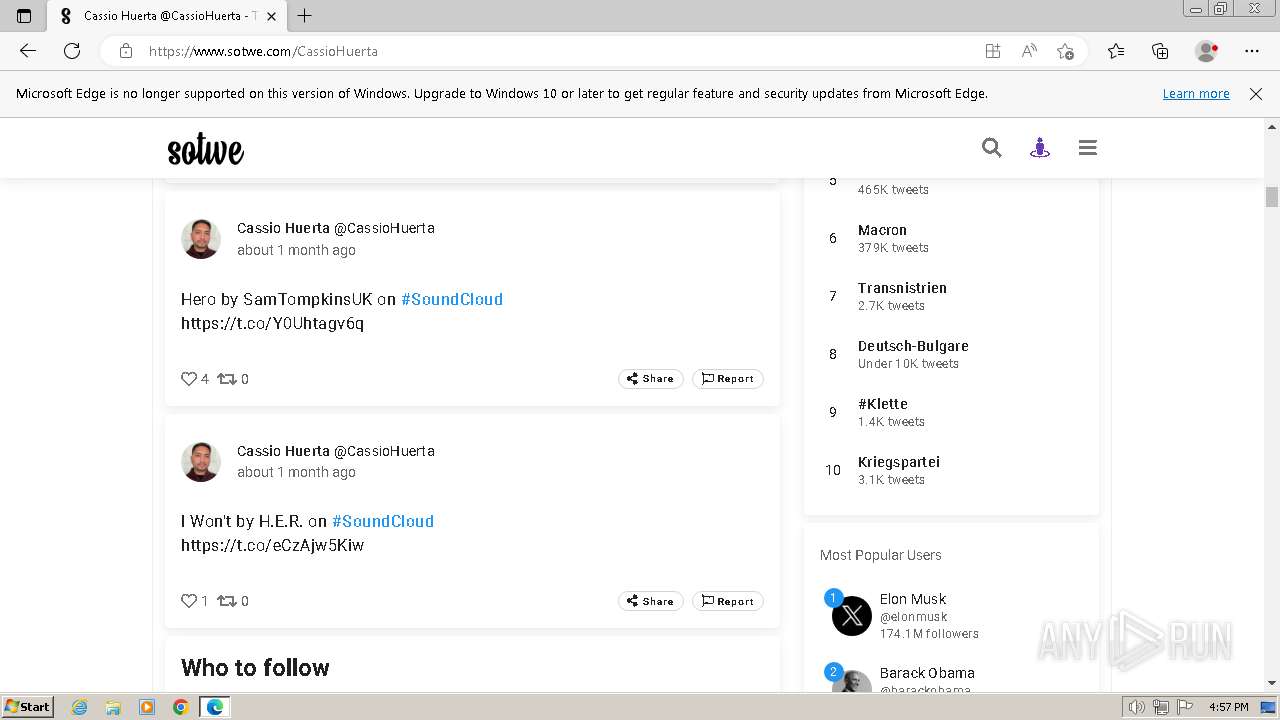Open the Transnistrien trending topic
Screen dimensions: 1280x720
click(x=902, y=288)
